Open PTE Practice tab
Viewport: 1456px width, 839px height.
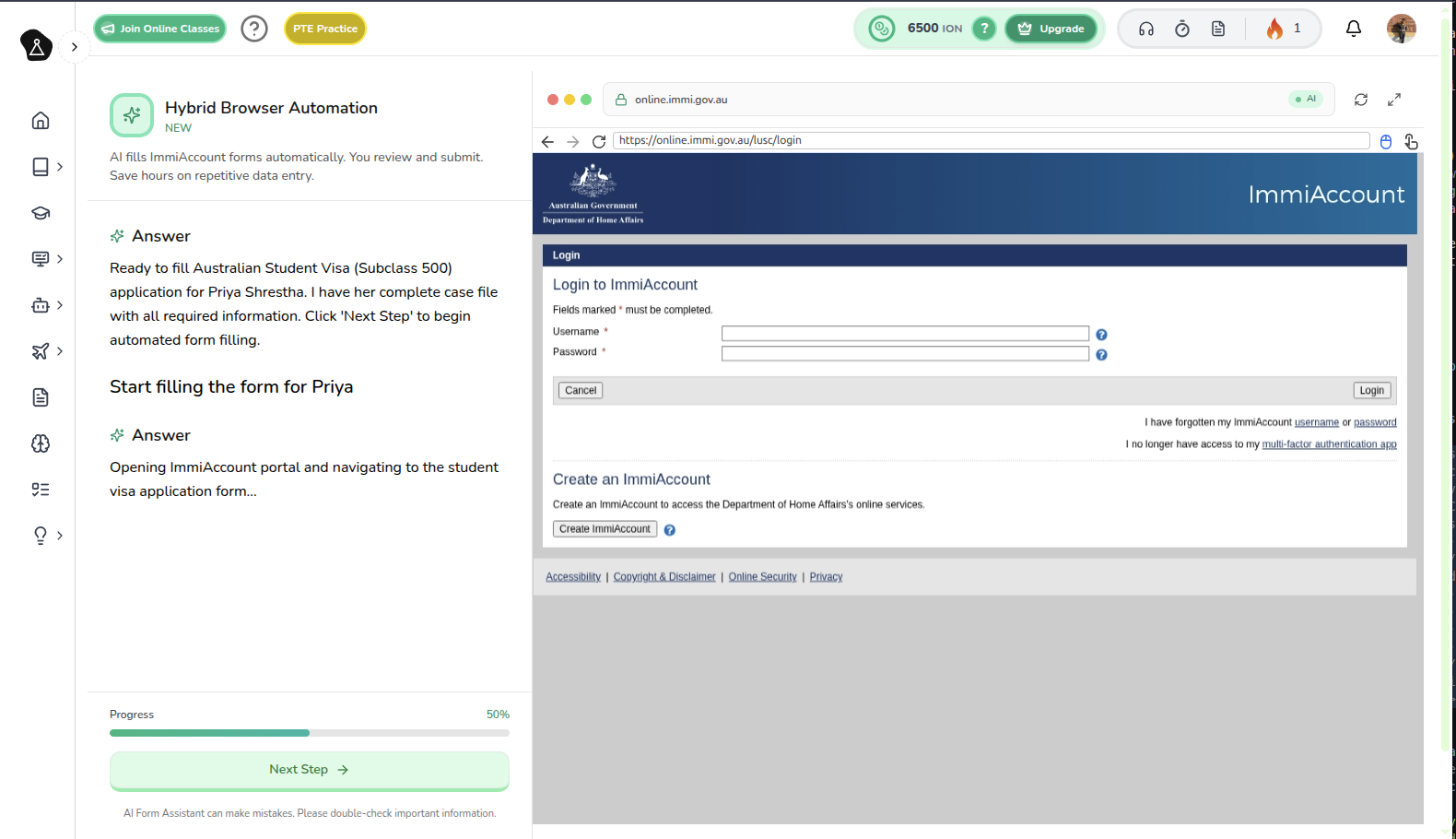pyautogui.click(x=324, y=29)
